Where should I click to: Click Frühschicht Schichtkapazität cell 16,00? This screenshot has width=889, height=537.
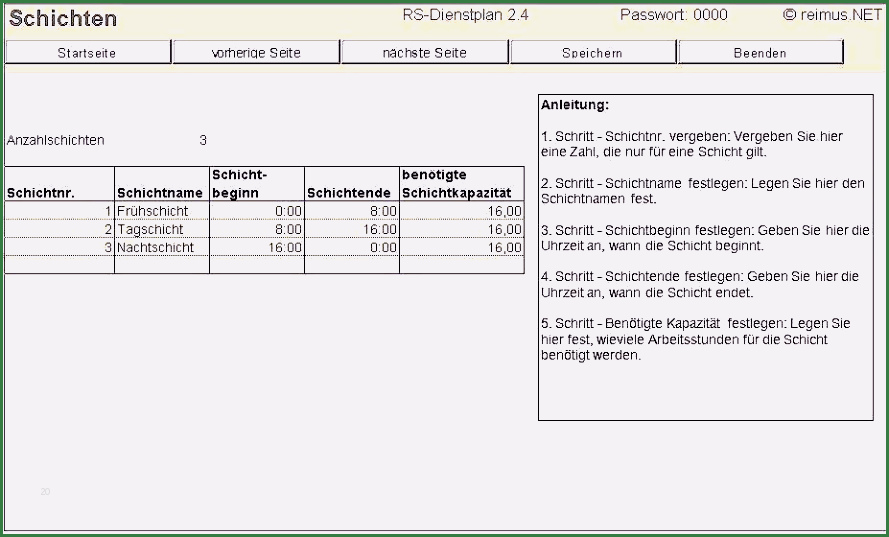click(461, 211)
